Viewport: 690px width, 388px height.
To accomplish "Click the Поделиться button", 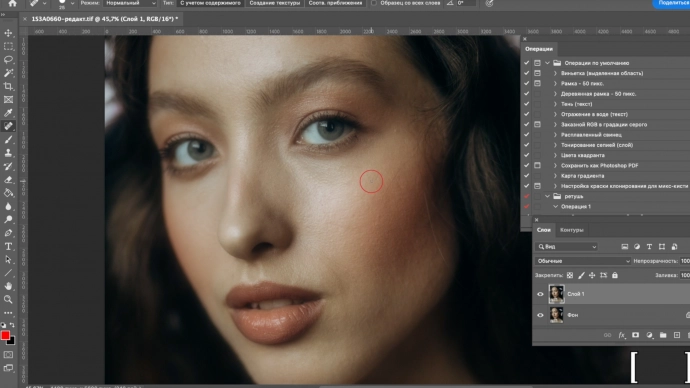I will (672, 3).
